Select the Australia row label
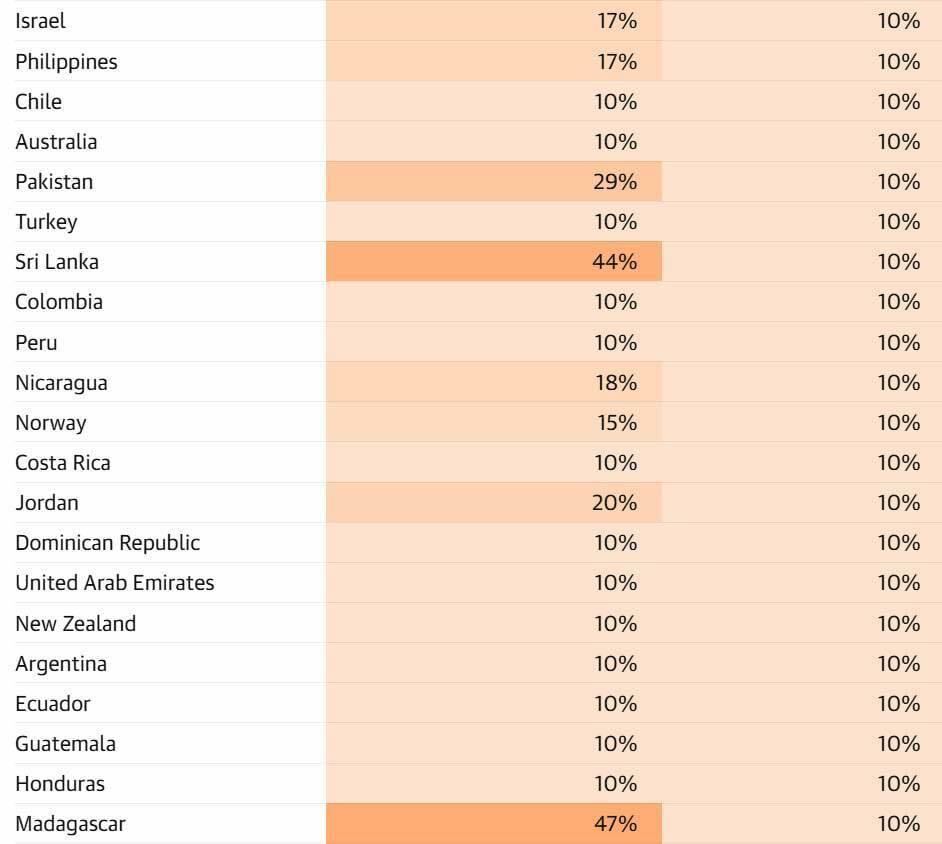 tap(56, 142)
